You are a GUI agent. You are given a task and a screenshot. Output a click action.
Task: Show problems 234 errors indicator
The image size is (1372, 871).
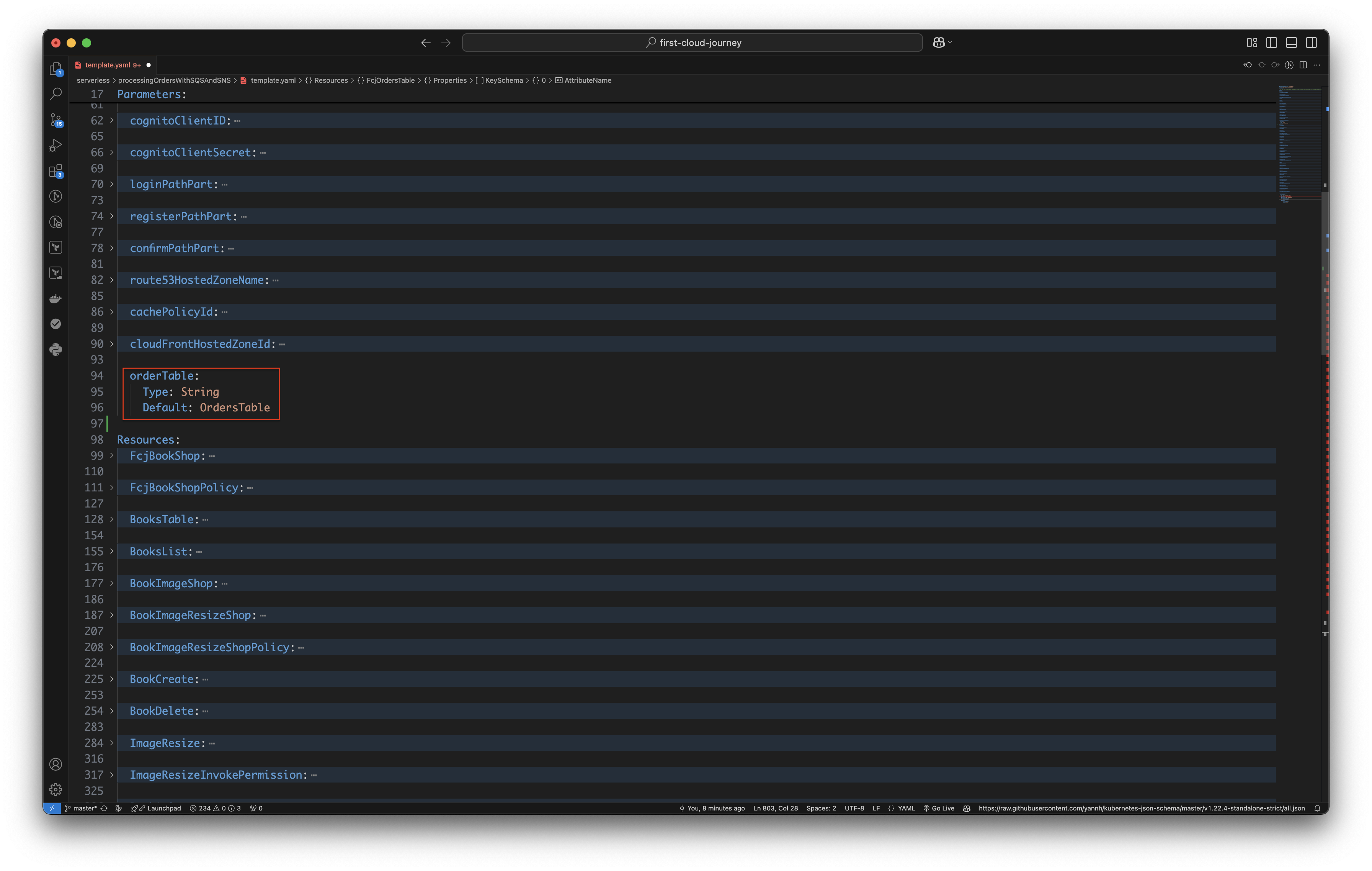tap(216, 808)
